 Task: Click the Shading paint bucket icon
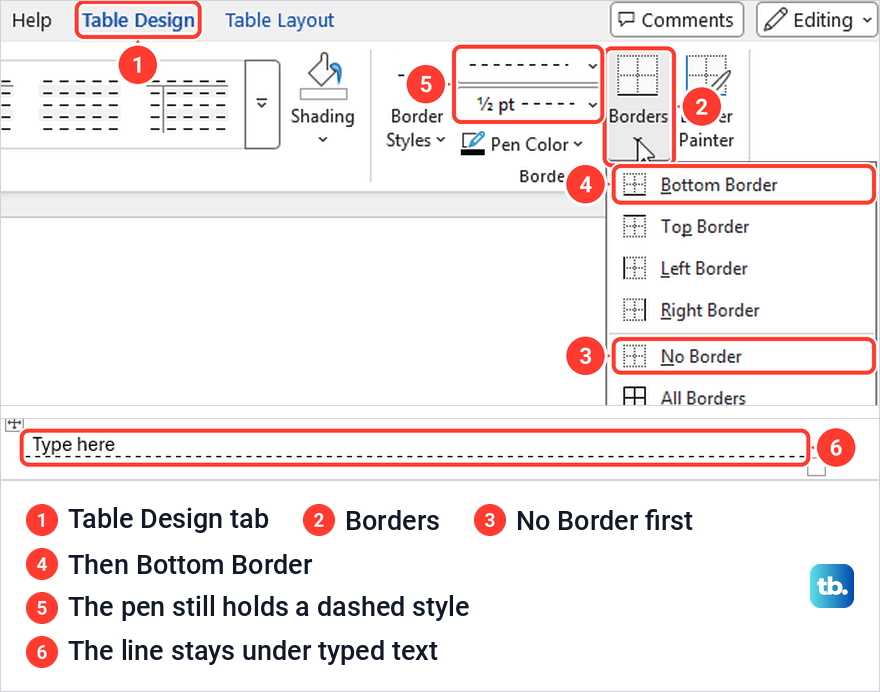point(323,76)
